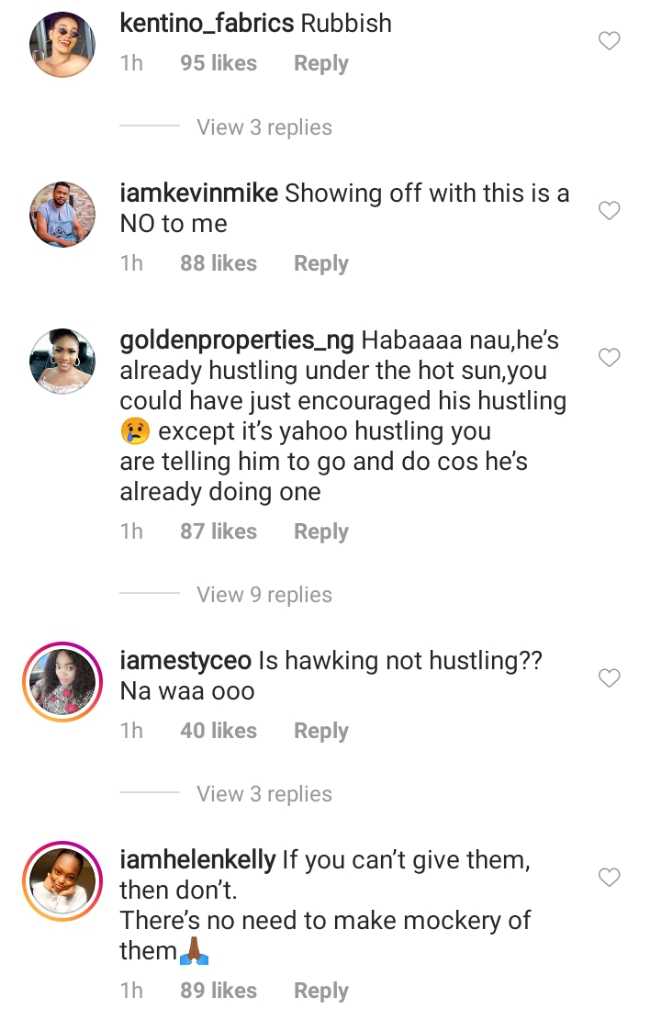The height and width of the screenshot is (1013, 661).
Task: Show 3 replies under iamestyceo comment
Action: [264, 794]
